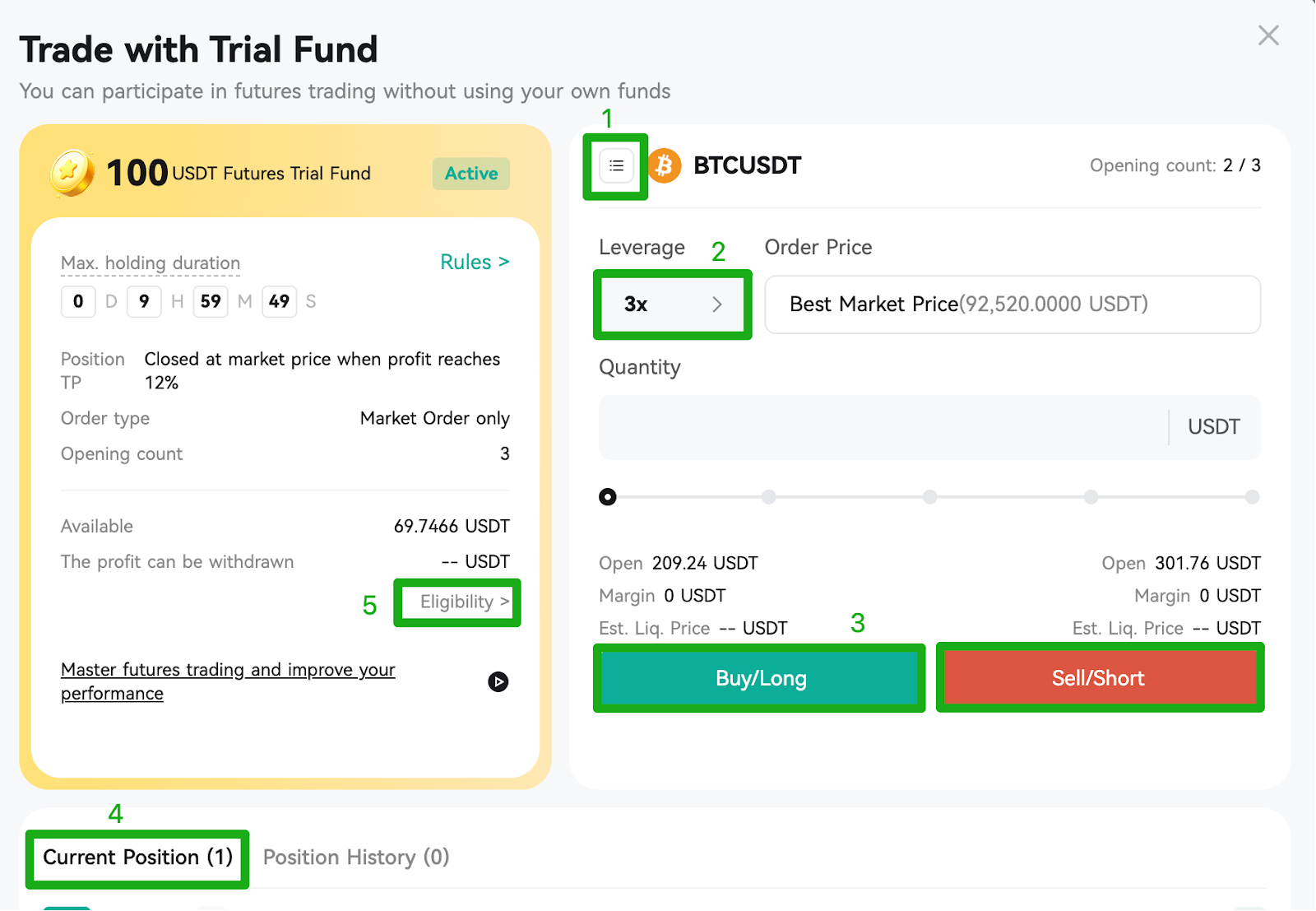The height and width of the screenshot is (911, 1316).
Task: Click the Bitcoin coin icon beside BTCUSDT
Action: (665, 166)
